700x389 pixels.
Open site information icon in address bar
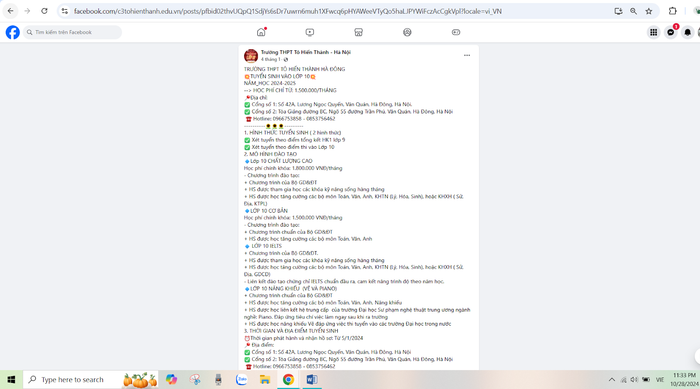point(65,11)
